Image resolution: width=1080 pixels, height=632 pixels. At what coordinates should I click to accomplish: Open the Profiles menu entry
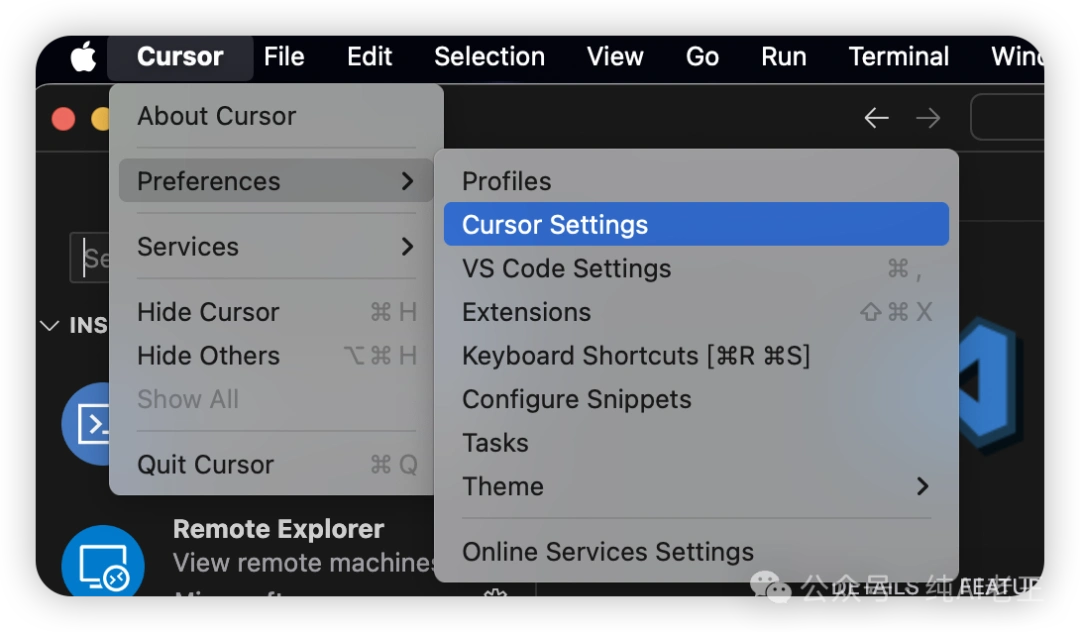pos(506,182)
